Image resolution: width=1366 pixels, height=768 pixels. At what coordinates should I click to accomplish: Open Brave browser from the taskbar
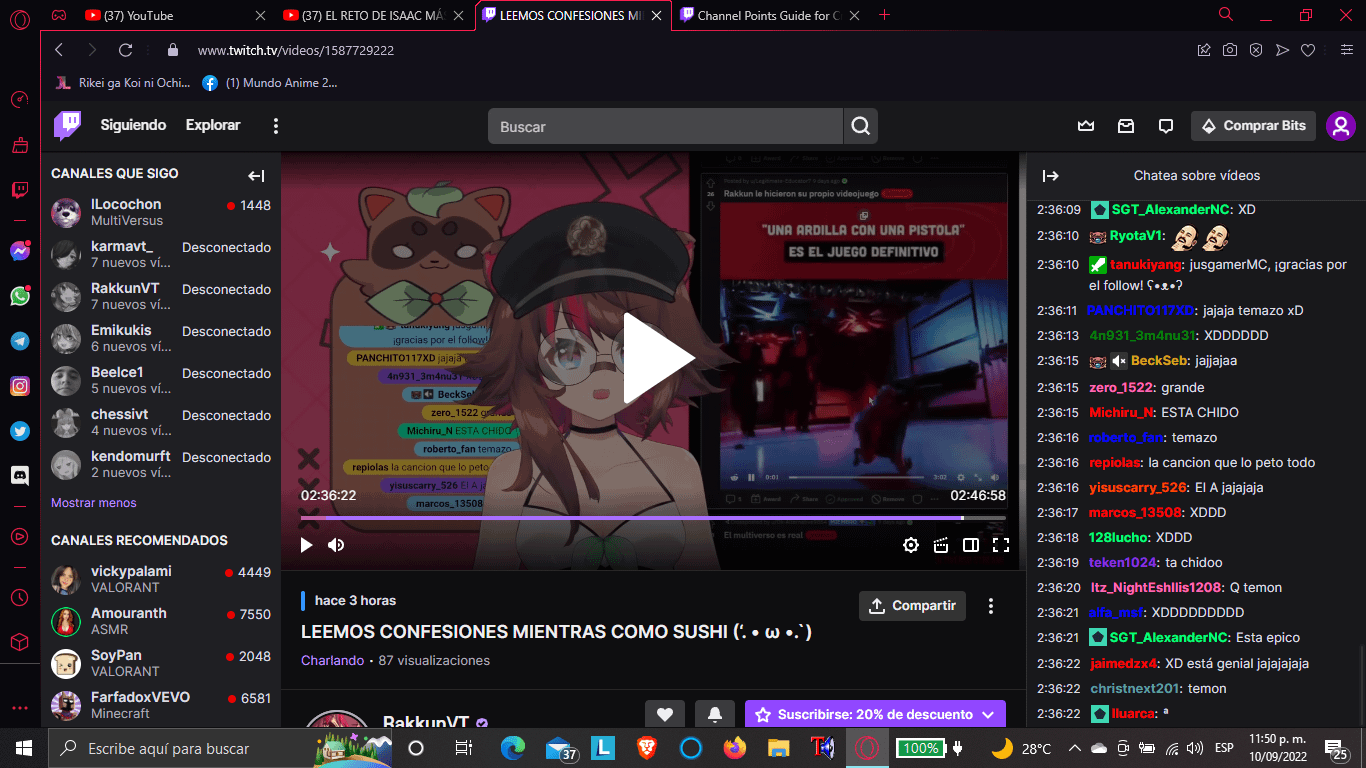(x=647, y=747)
